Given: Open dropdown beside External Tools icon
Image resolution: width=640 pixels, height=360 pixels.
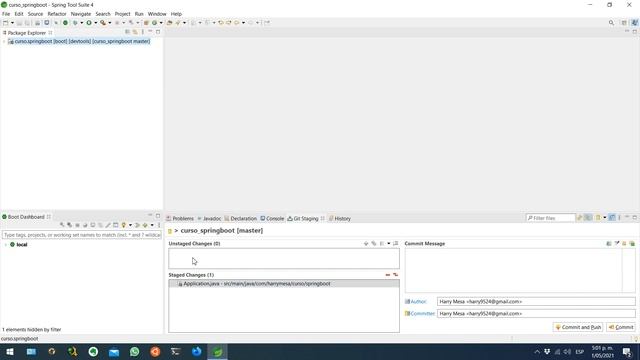Looking at the screenshot, I should (x=109, y=23).
